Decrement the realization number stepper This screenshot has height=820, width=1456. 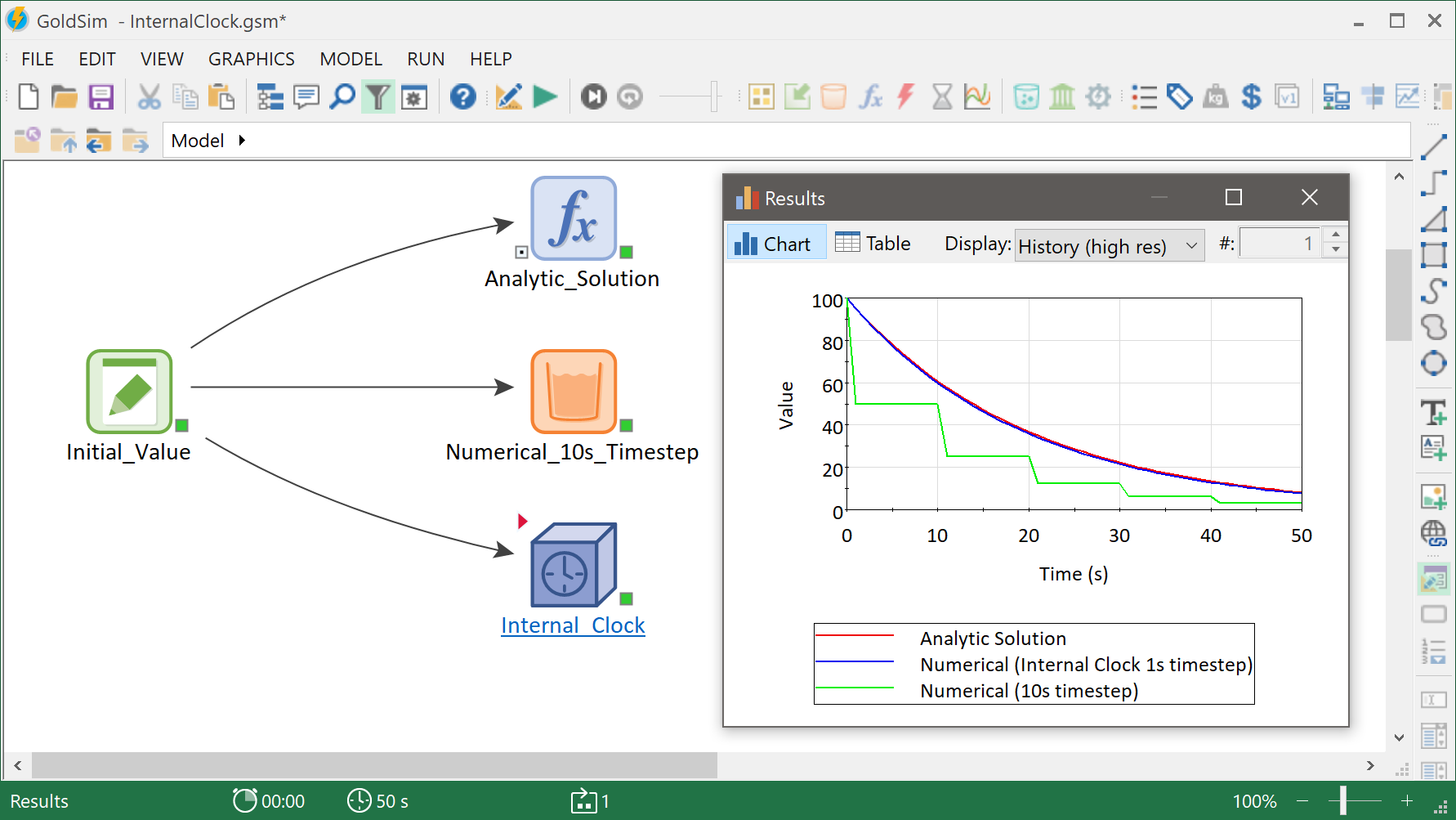(x=1335, y=250)
